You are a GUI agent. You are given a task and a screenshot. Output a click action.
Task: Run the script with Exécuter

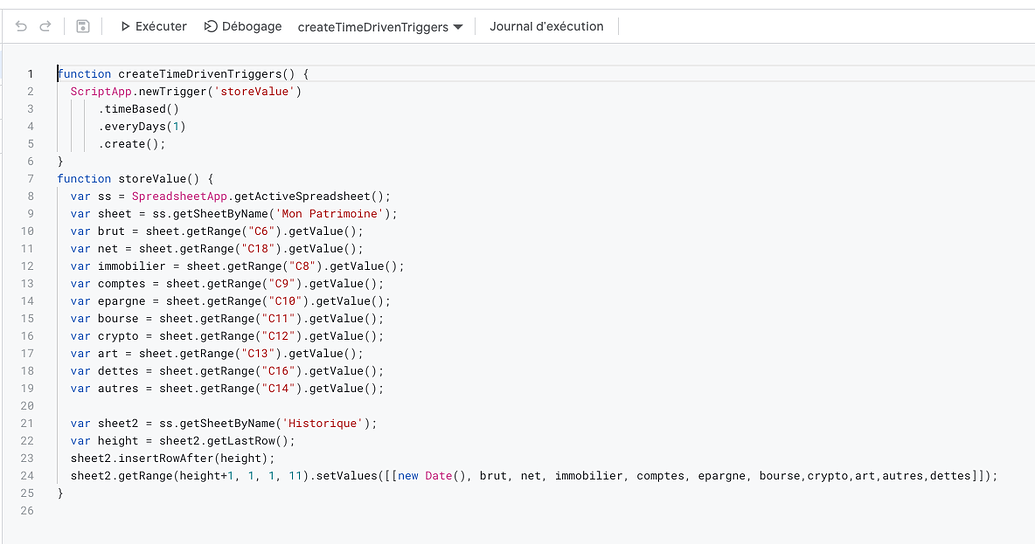point(154,26)
